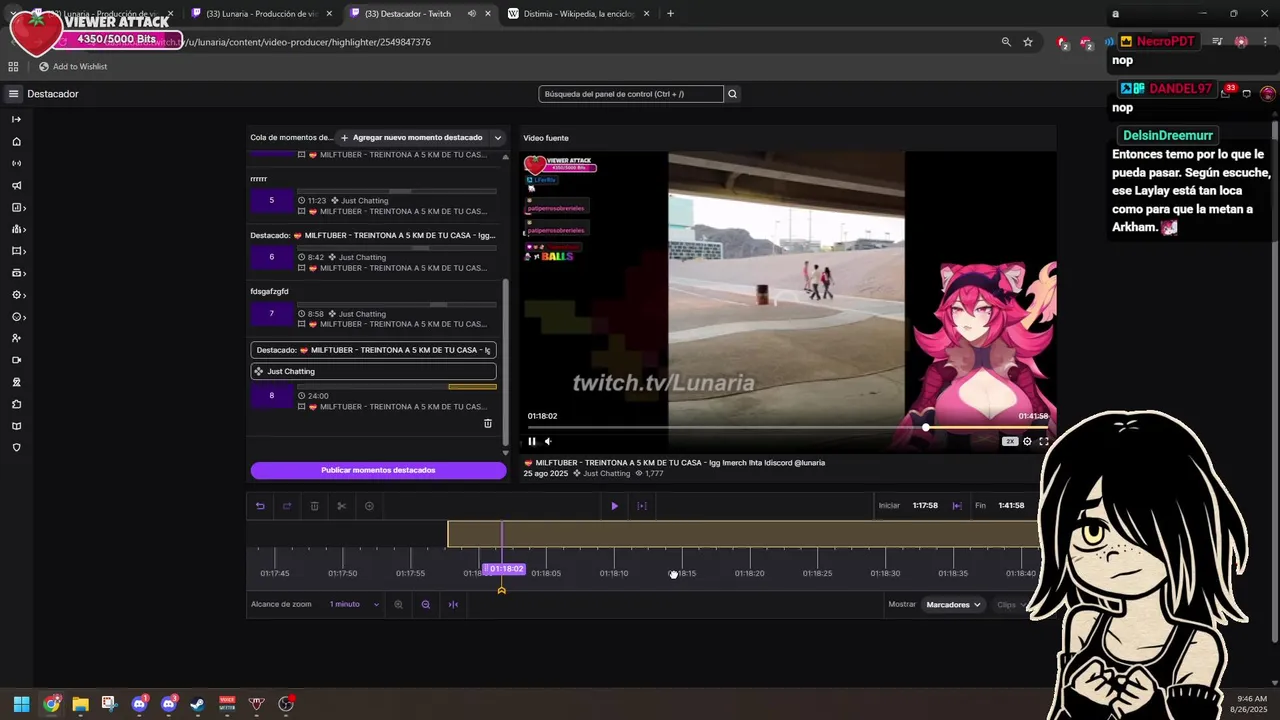Image resolution: width=1280 pixels, height=720 pixels.
Task: Click the play-inside-brackets segment icon
Action: tap(642, 506)
